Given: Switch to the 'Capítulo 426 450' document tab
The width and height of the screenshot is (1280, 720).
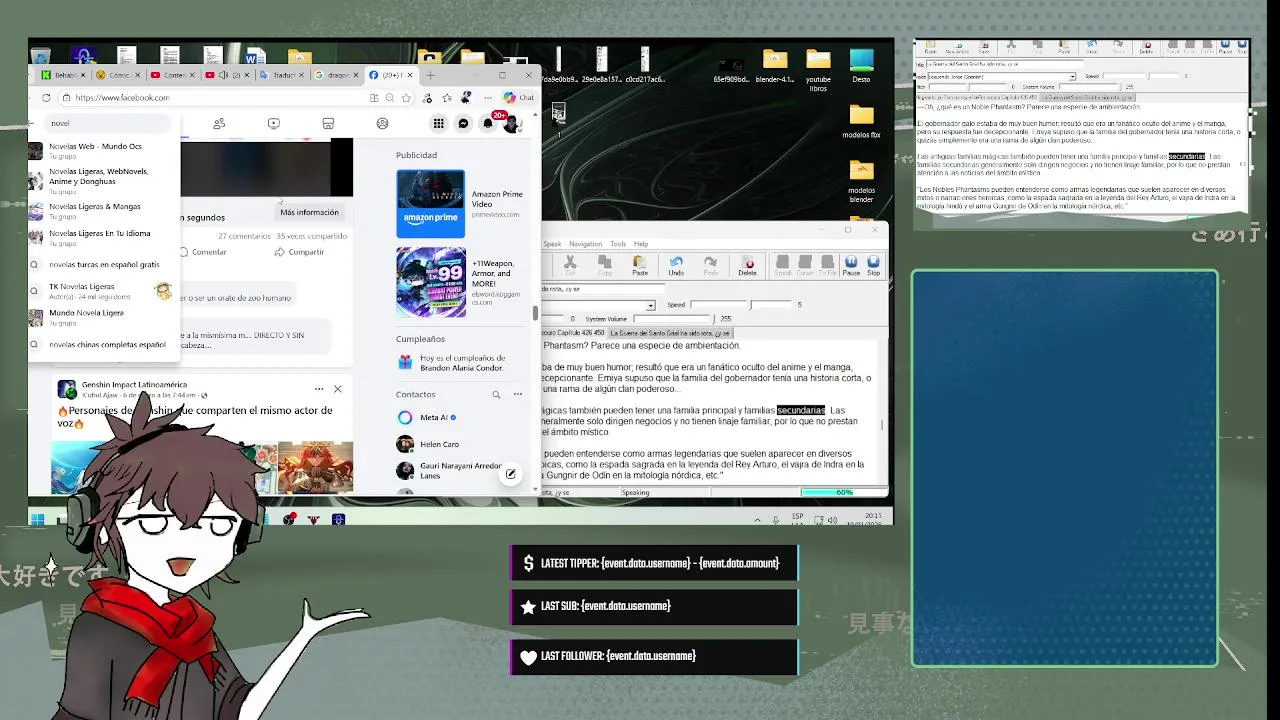Looking at the screenshot, I should [574, 332].
